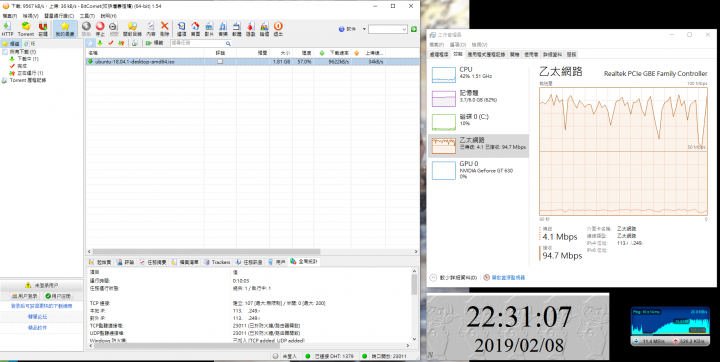Switch to the file list tab beside Trackers
720x362 pixels.
186,262
